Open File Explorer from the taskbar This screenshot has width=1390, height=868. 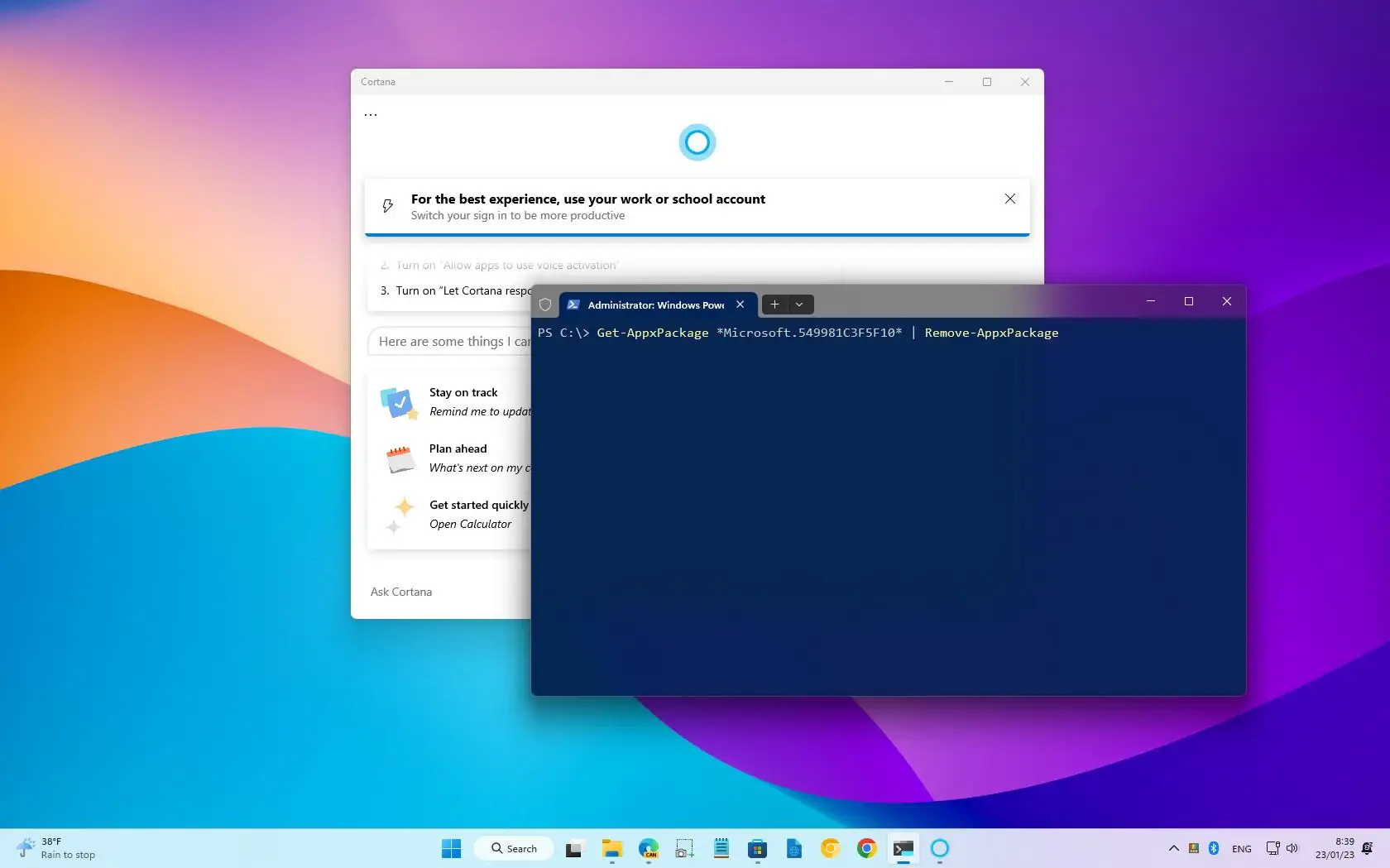611,848
